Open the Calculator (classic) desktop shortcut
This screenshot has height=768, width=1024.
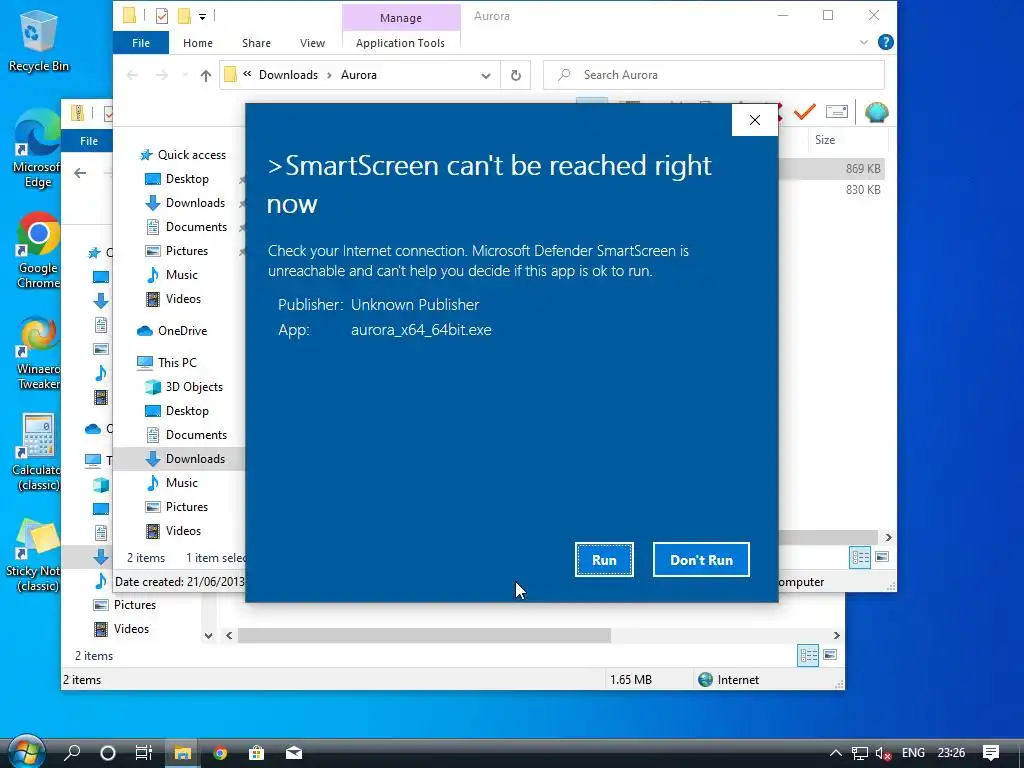(x=37, y=453)
